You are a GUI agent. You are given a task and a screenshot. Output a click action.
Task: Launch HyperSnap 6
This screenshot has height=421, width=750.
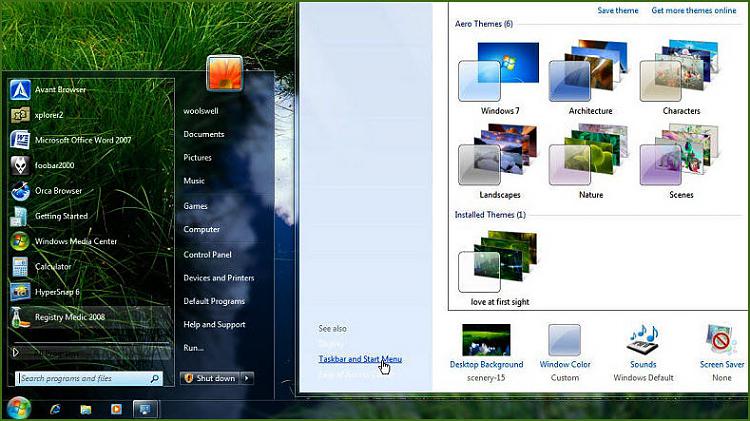tap(91, 292)
